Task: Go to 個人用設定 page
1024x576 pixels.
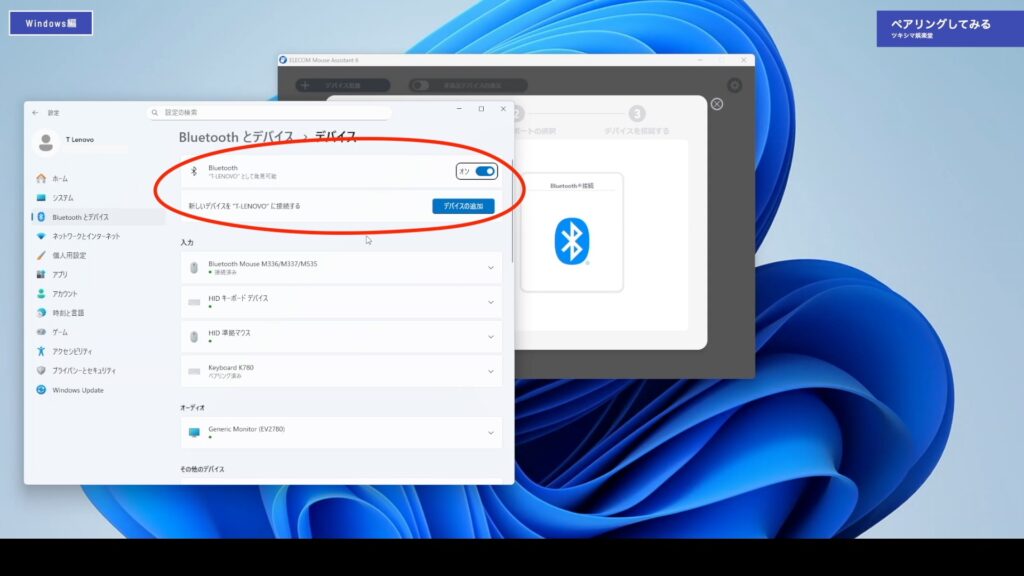Action: point(69,255)
